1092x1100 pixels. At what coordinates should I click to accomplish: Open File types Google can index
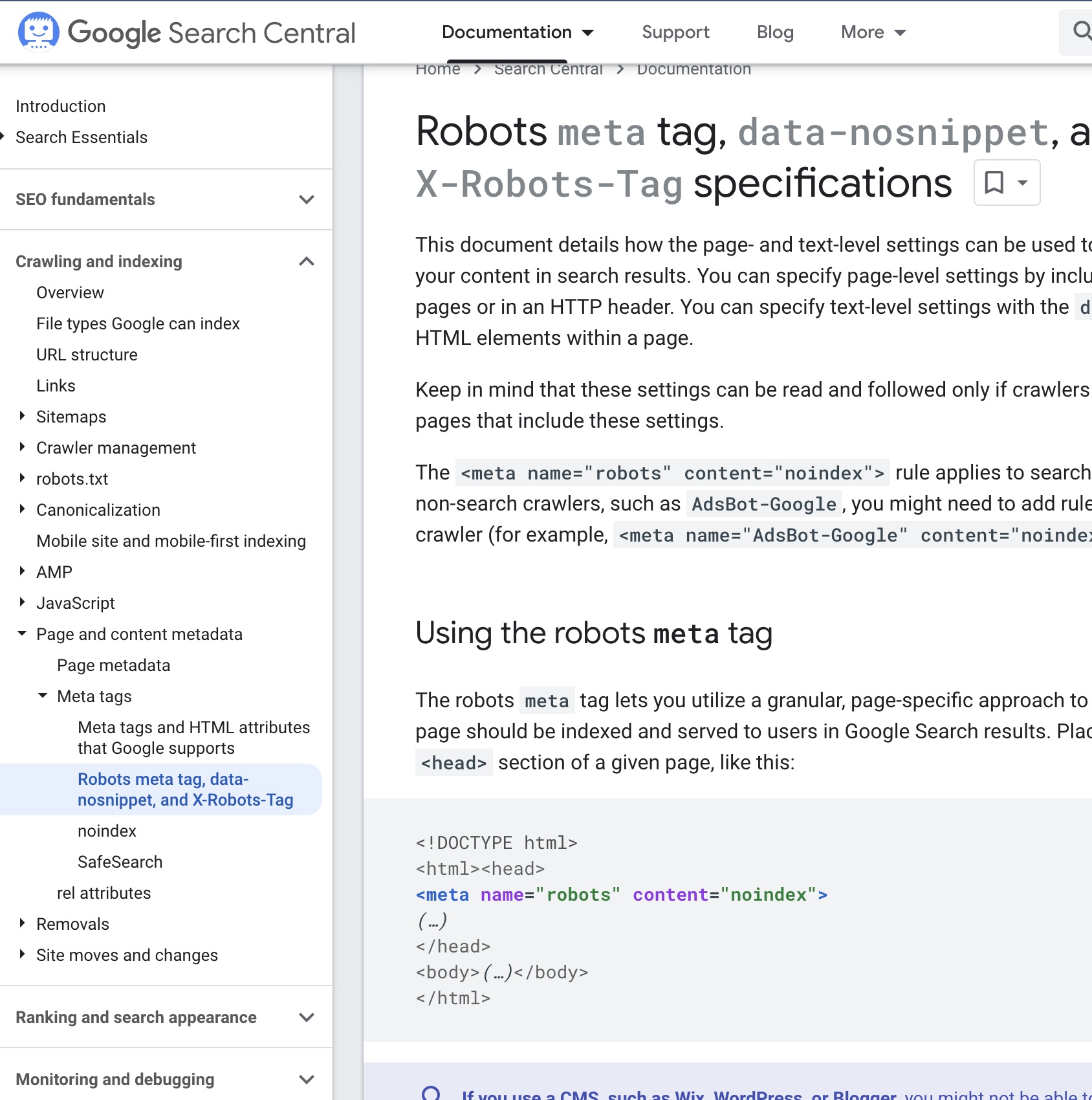click(138, 324)
